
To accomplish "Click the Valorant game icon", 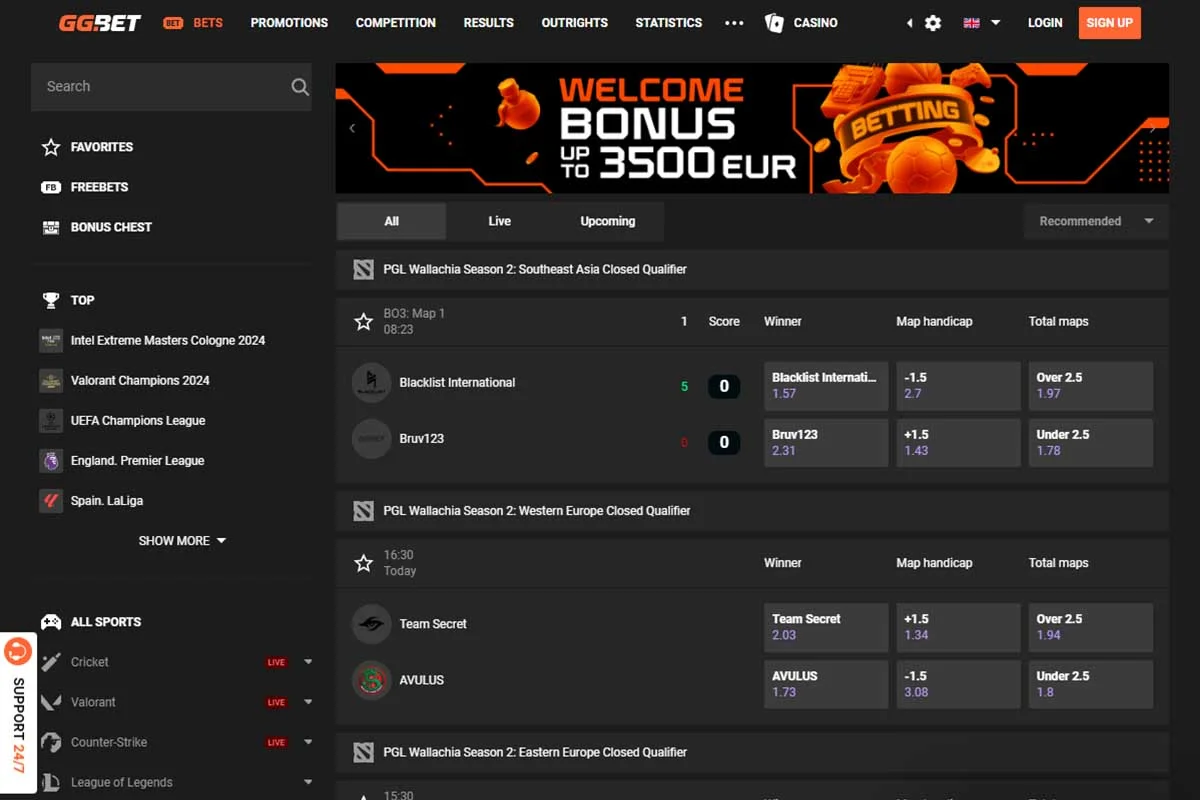I will coord(51,702).
